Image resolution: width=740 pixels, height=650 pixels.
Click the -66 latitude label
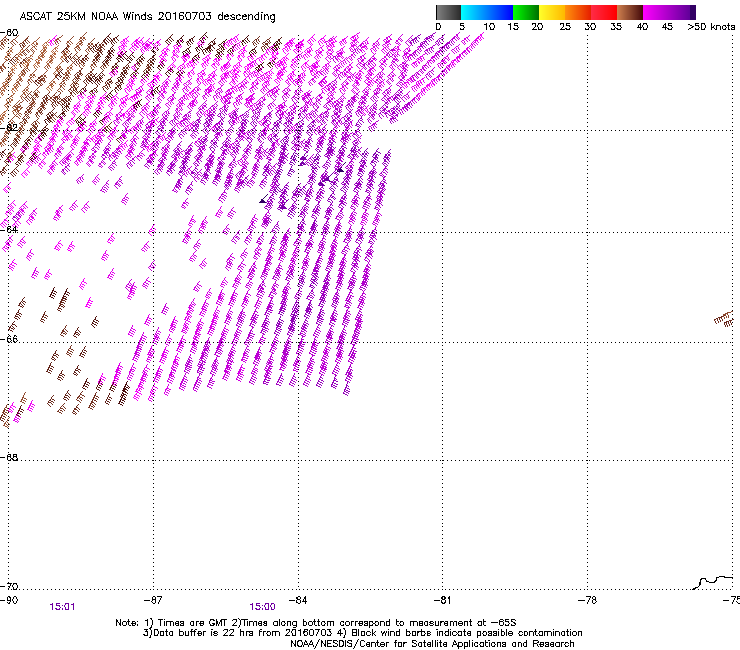point(9,339)
